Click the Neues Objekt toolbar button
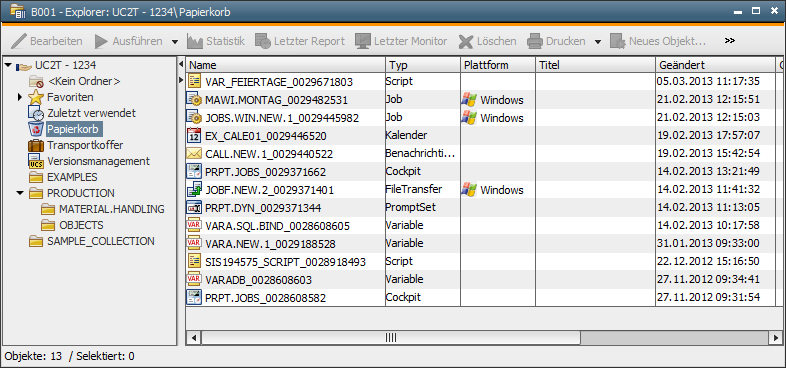Screen dimensions: 786x368 point(658,41)
